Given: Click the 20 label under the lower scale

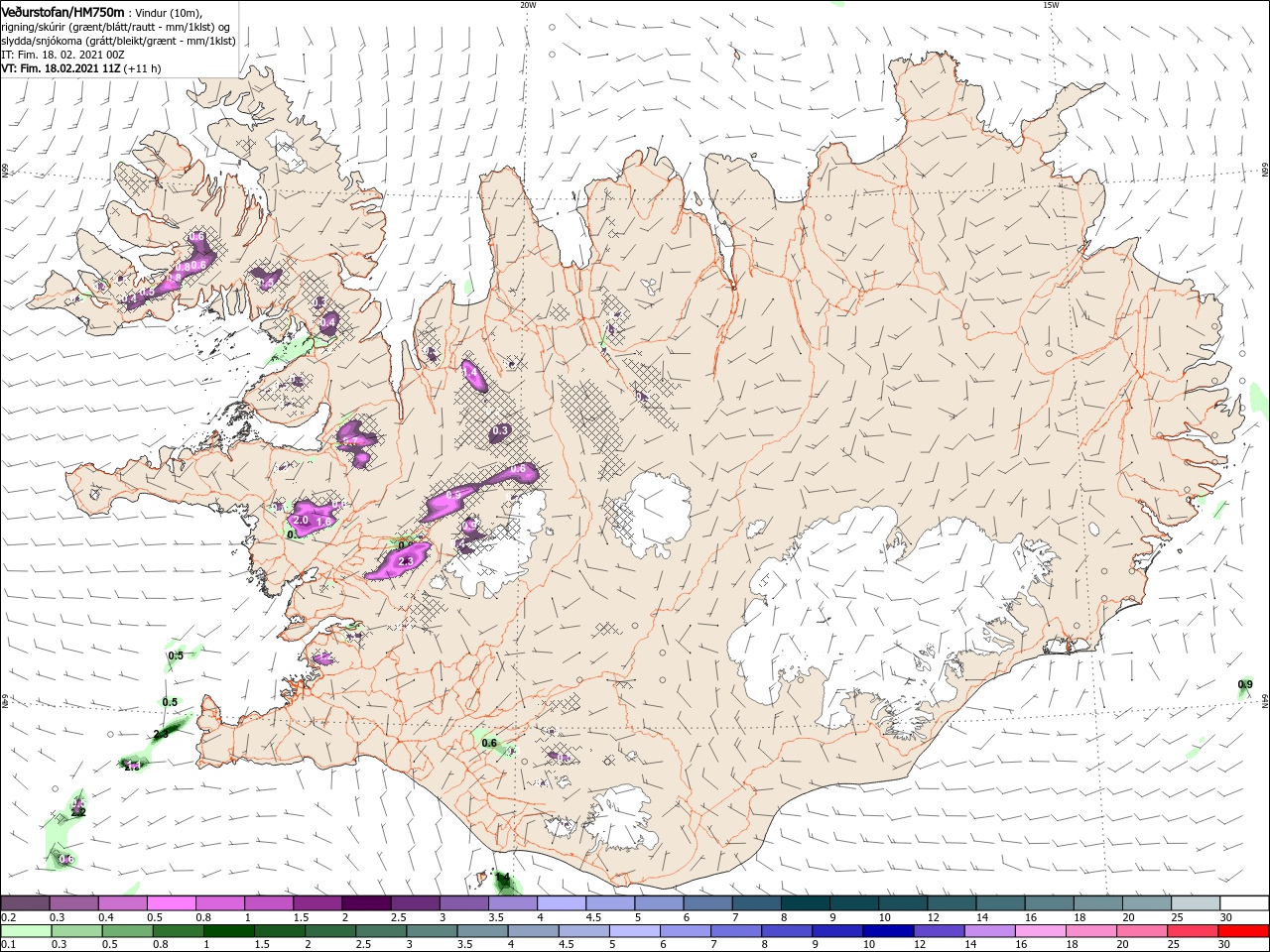Looking at the screenshot, I should tap(1122, 945).
